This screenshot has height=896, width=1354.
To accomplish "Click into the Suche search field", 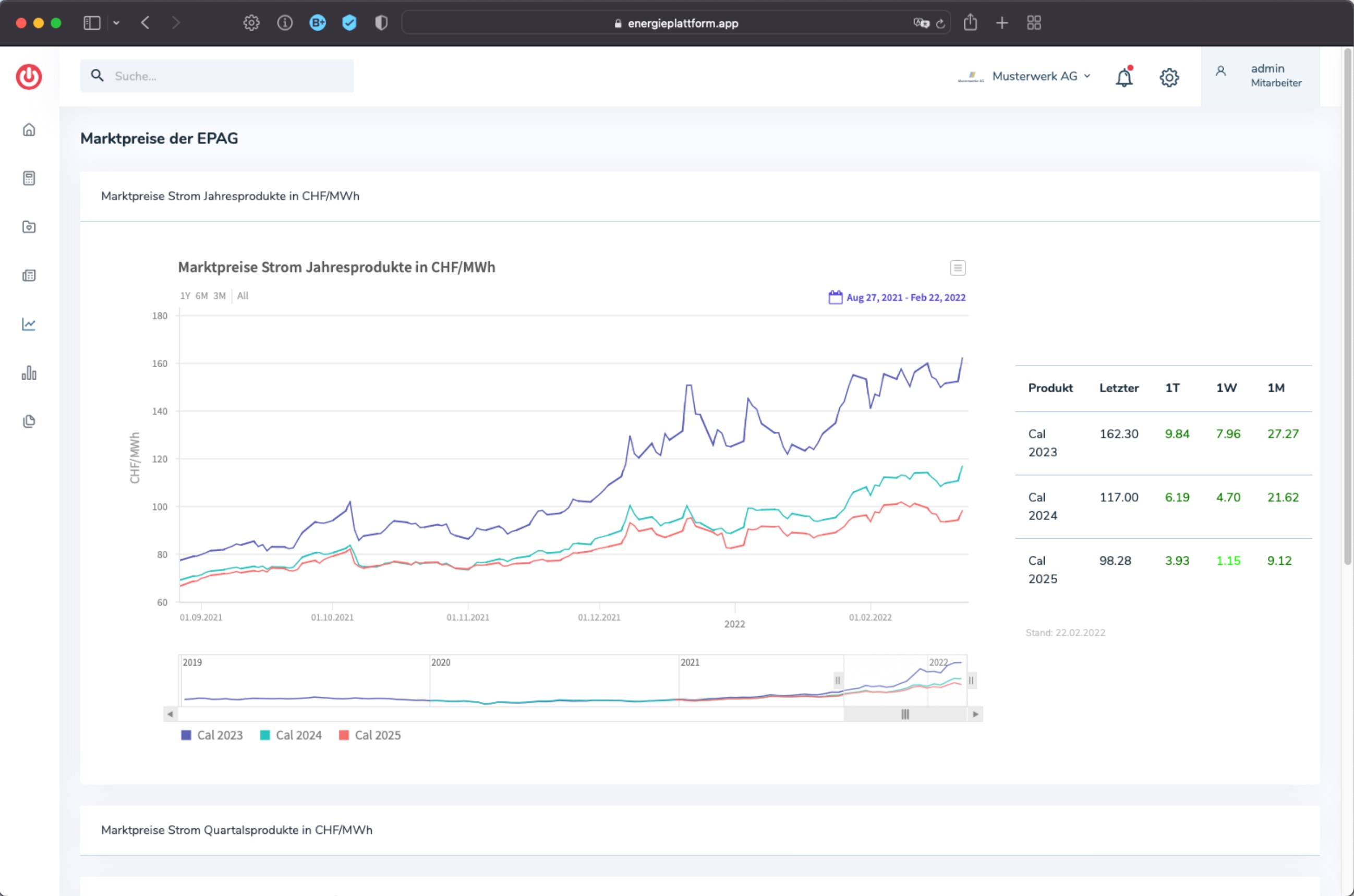I will point(216,76).
